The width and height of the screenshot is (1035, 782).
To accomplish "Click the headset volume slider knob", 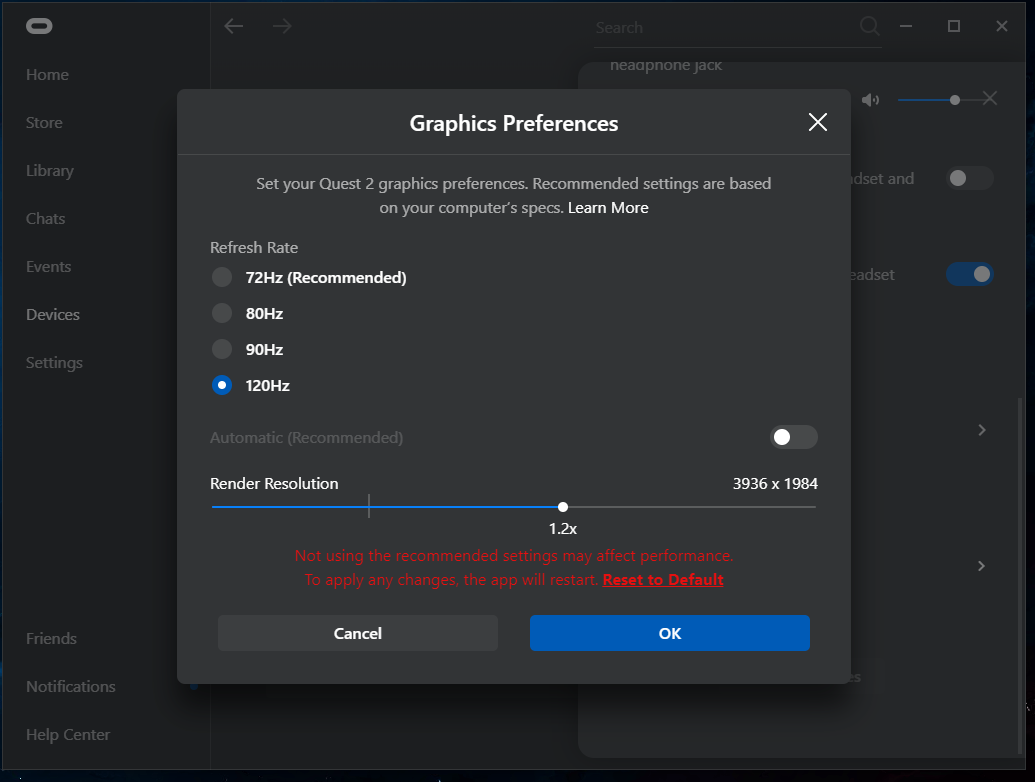I will tap(954, 100).
